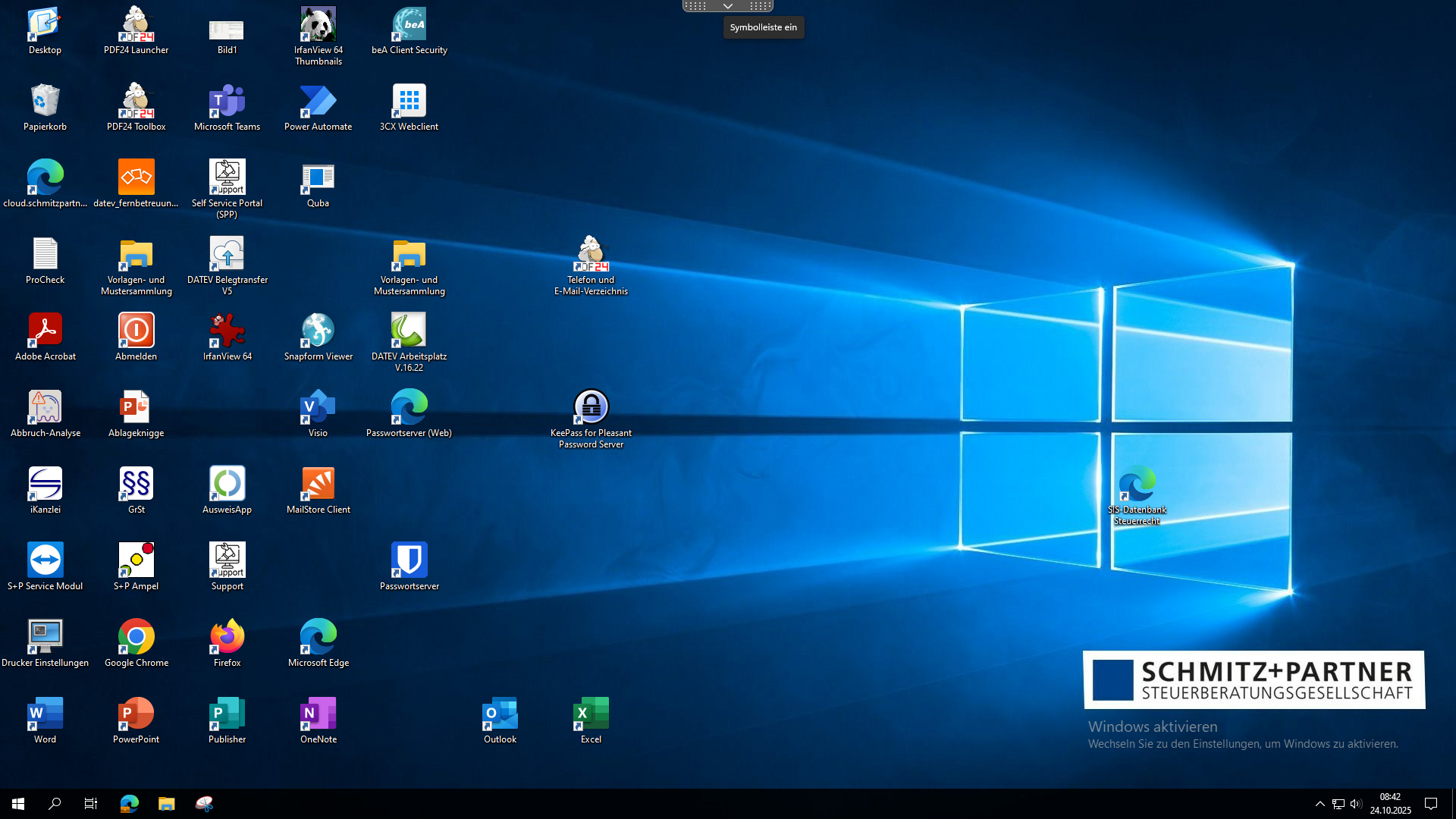The image size is (1456, 819).
Task: Click the MailStore Client icon
Action: click(x=318, y=484)
